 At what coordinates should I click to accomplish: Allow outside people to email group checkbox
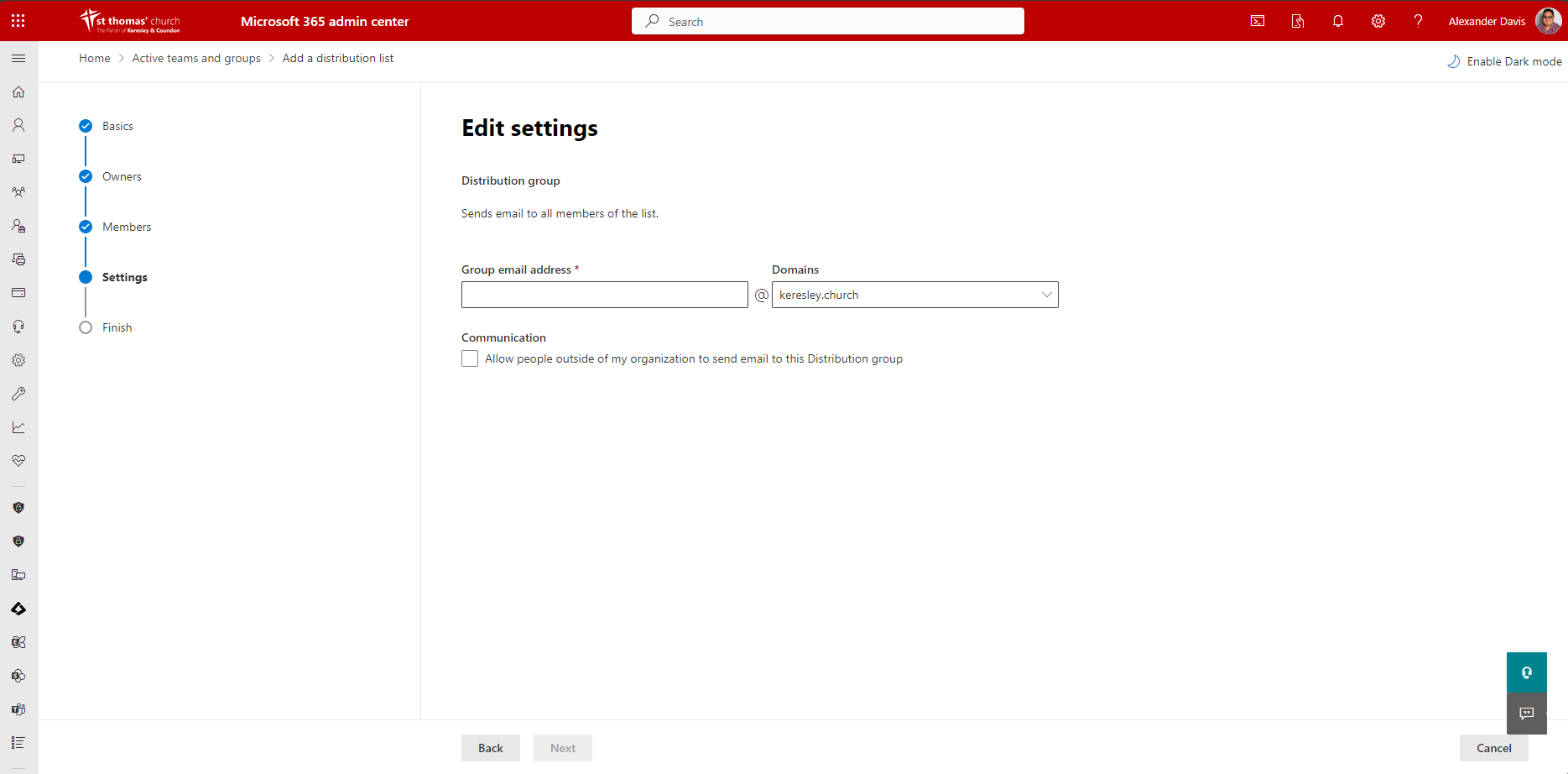pos(470,358)
